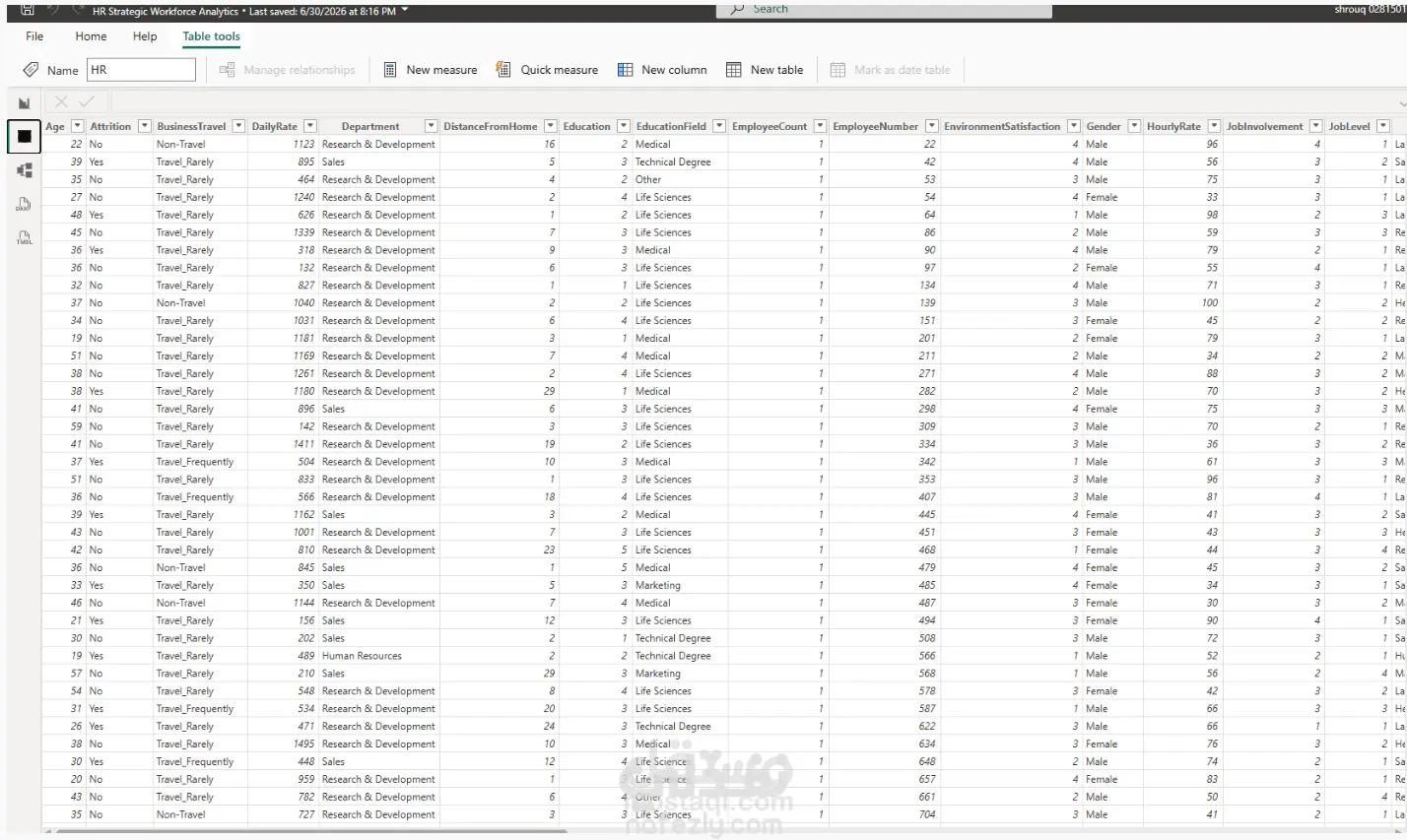Click the New column button label
This screenshot has width=1407, height=840.
point(674,70)
